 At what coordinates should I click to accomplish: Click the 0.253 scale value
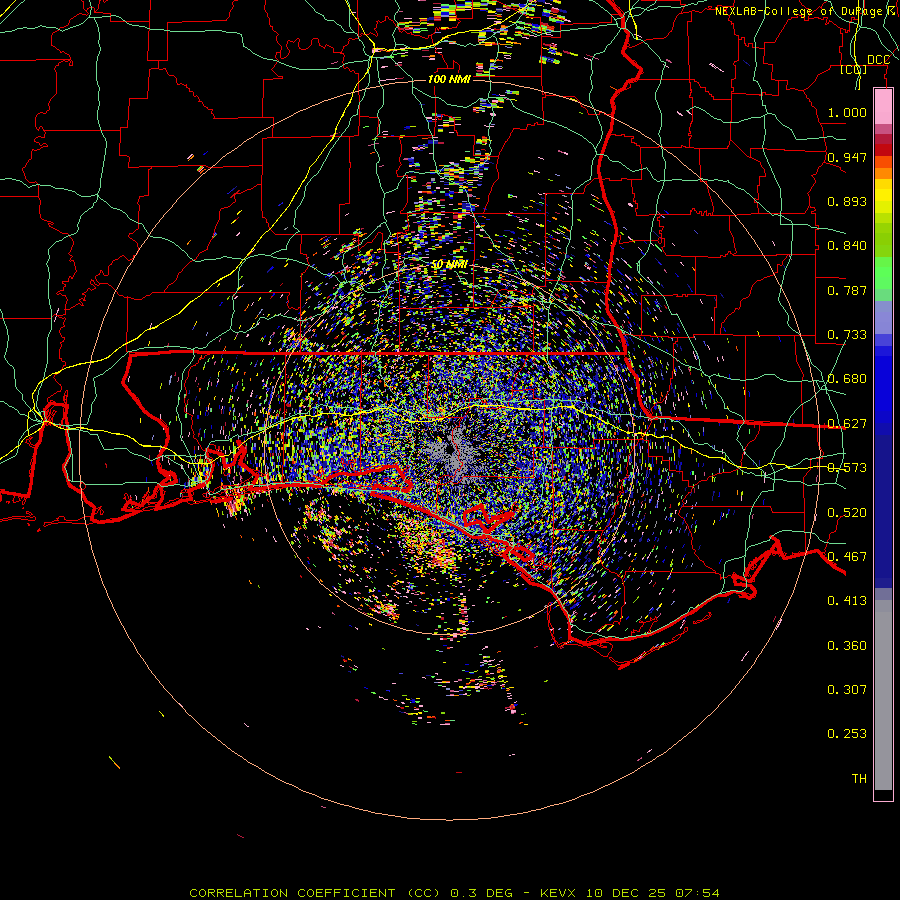coord(847,734)
